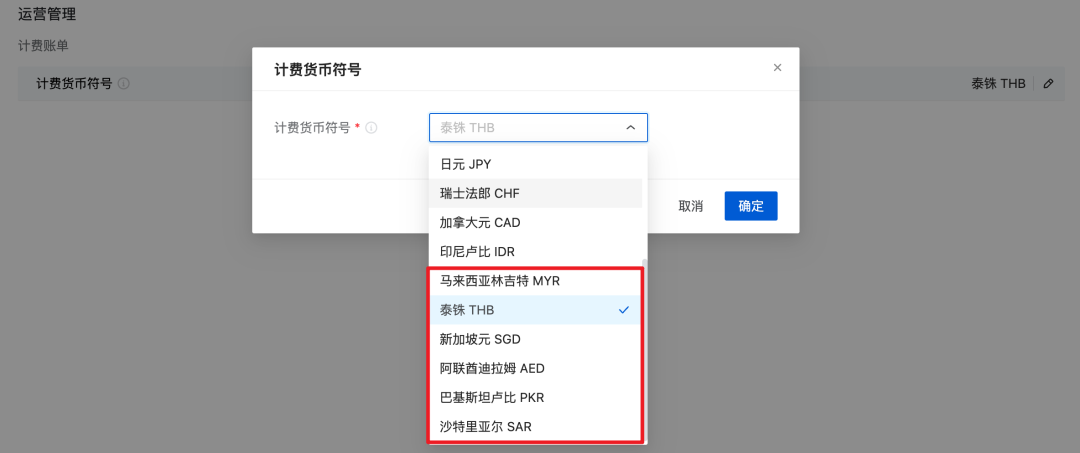This screenshot has height=453, width=1080.
Task: Close the 计费货币符号 dialog with X
Action: click(777, 67)
